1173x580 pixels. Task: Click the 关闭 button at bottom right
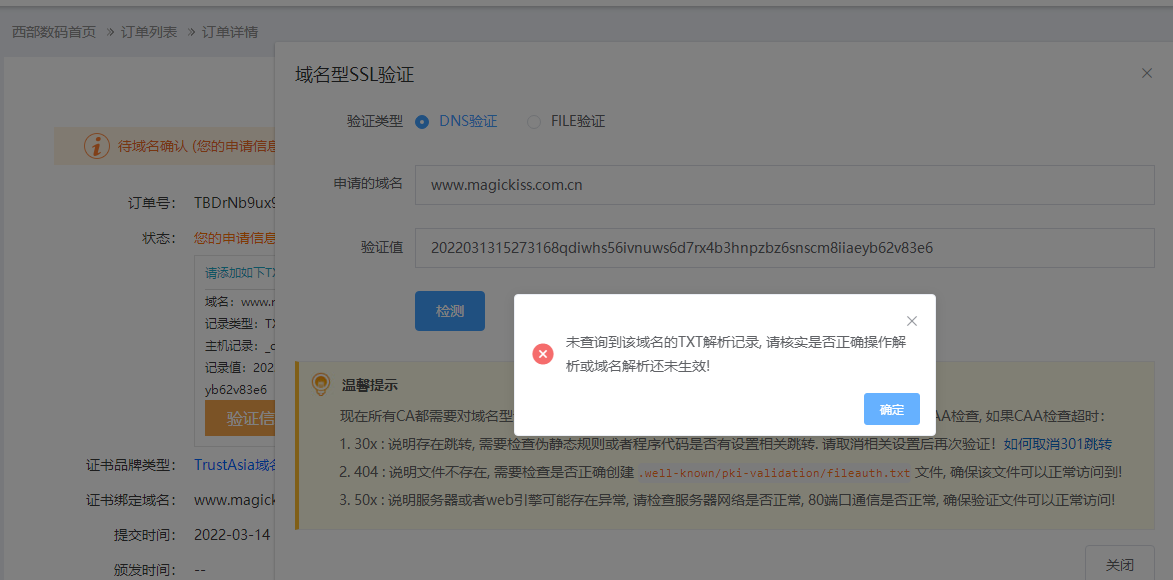coord(1119,565)
